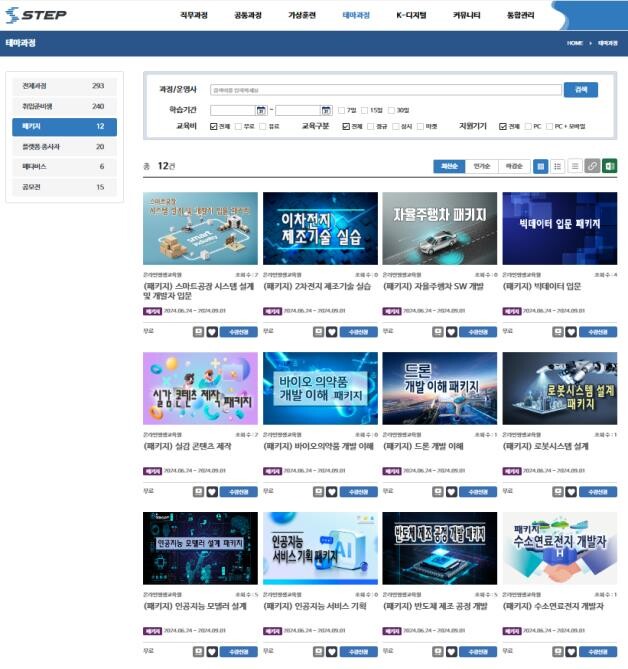Switch to simple list view icon
This screenshot has width=628, height=669.
(575, 166)
